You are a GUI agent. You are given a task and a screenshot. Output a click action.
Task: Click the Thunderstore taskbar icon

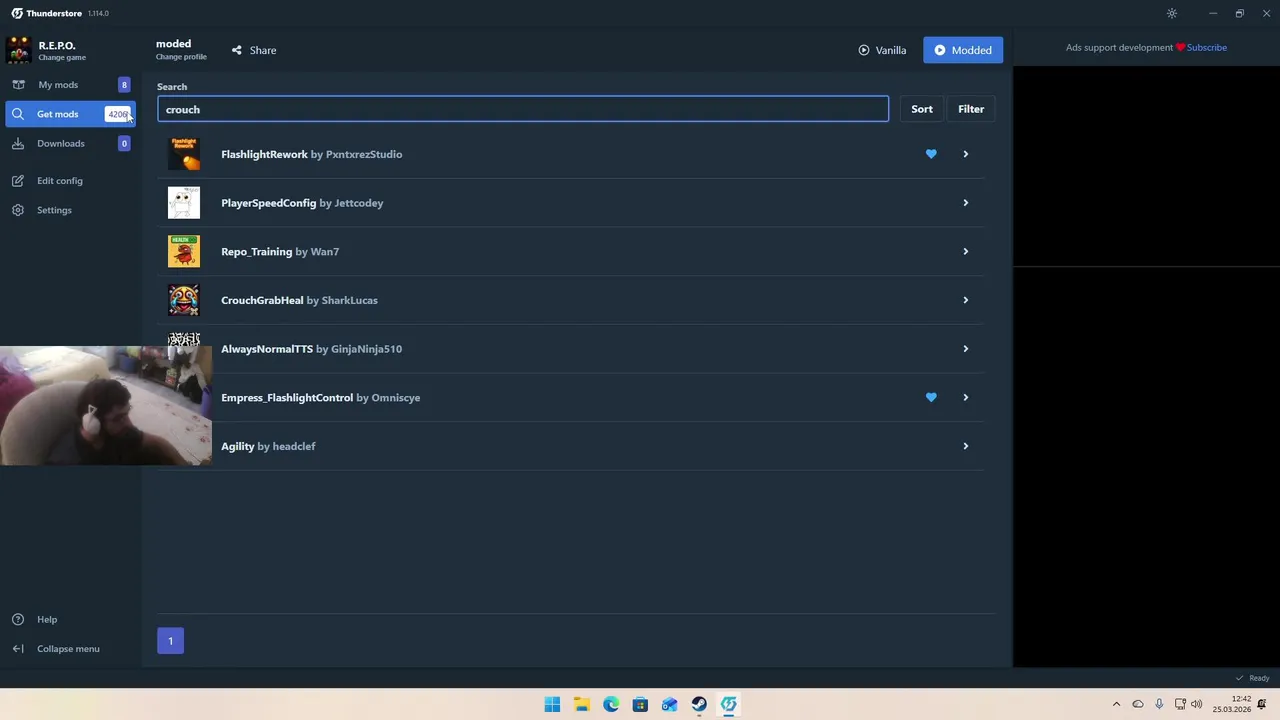tap(729, 704)
